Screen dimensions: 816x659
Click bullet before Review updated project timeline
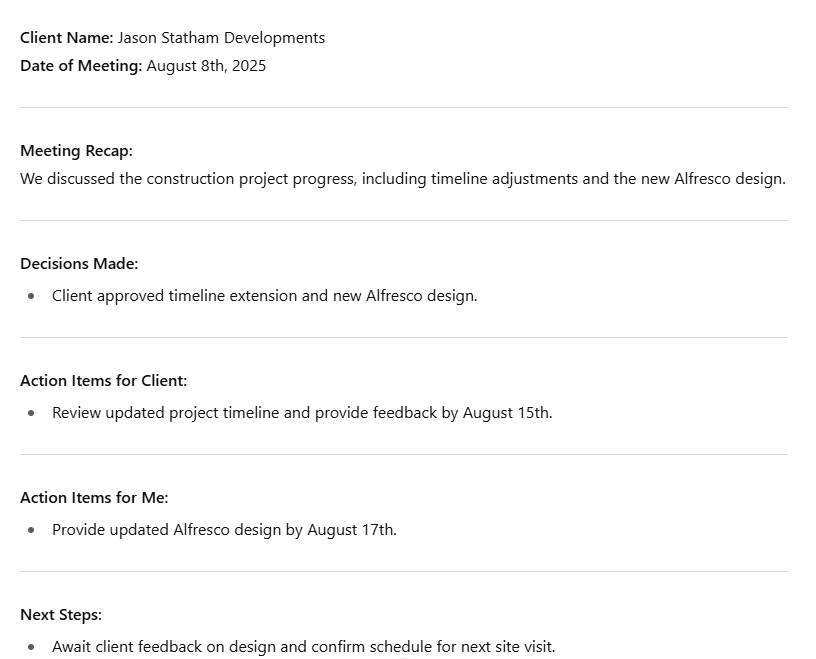pyautogui.click(x=32, y=413)
